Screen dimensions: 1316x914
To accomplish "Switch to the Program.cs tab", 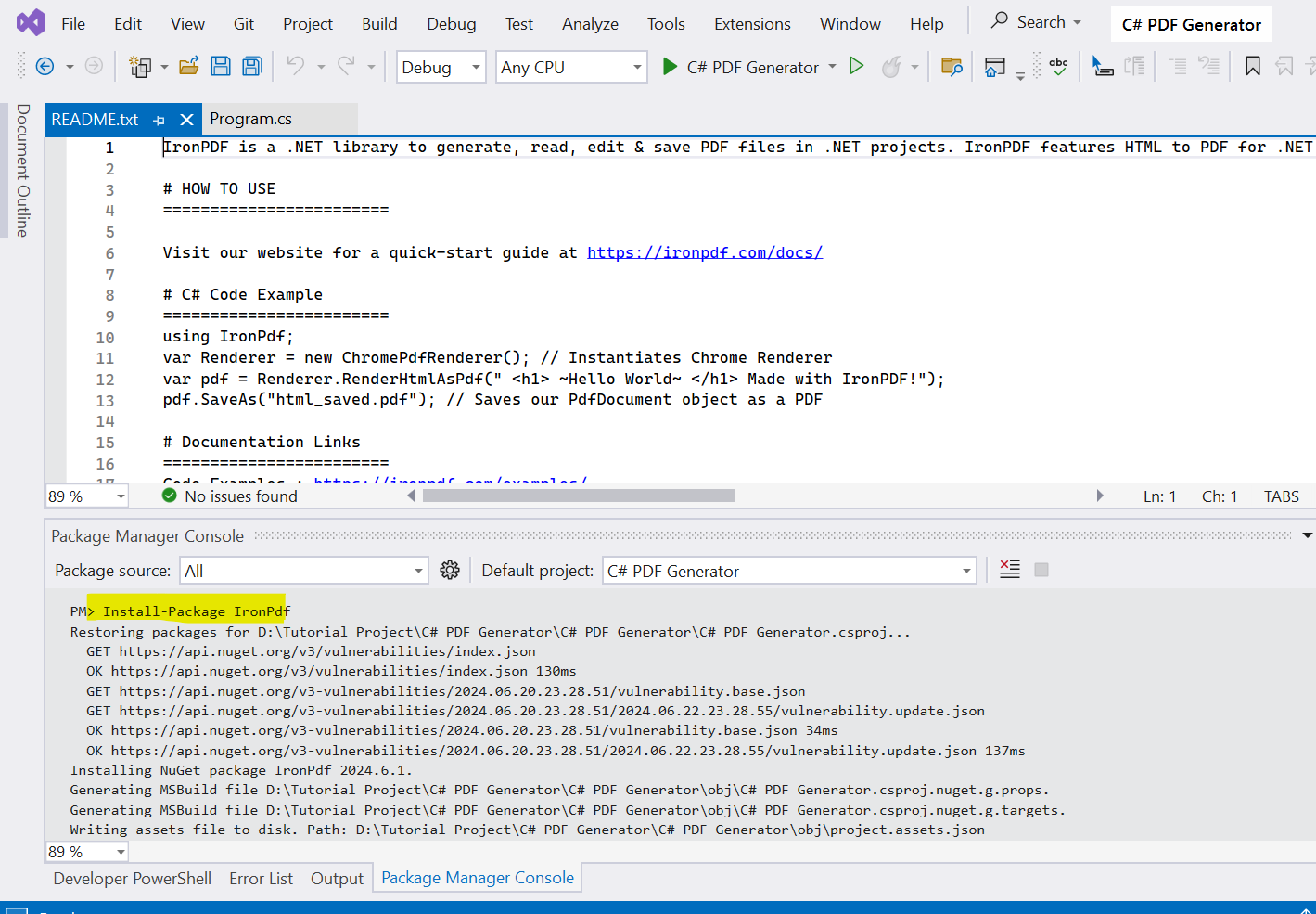I will (250, 119).
